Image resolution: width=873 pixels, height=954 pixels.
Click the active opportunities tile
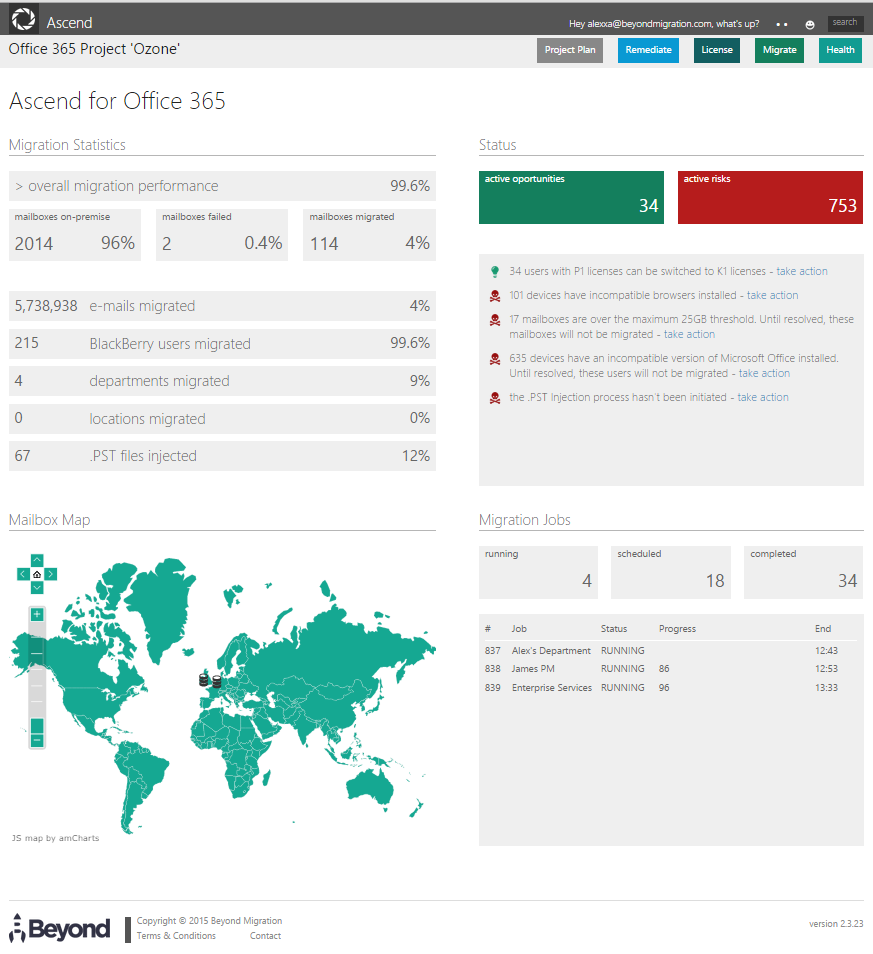point(571,197)
